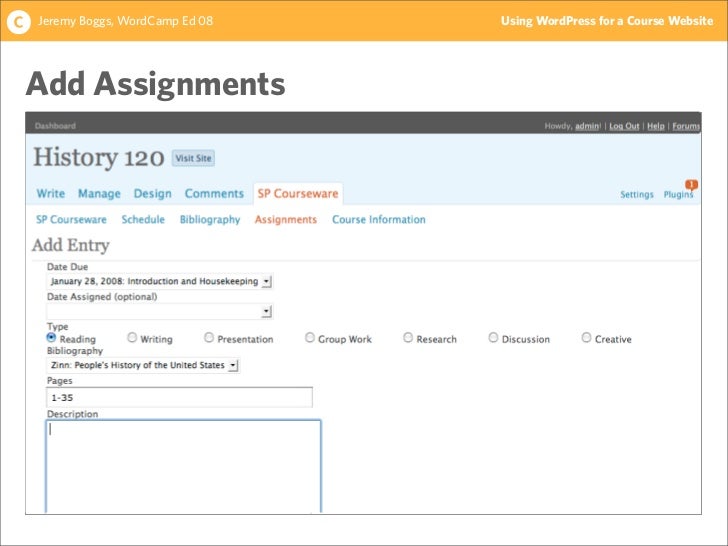The height and width of the screenshot is (546, 728).
Task: Open the Plugins update notification badge
Action: point(691,184)
